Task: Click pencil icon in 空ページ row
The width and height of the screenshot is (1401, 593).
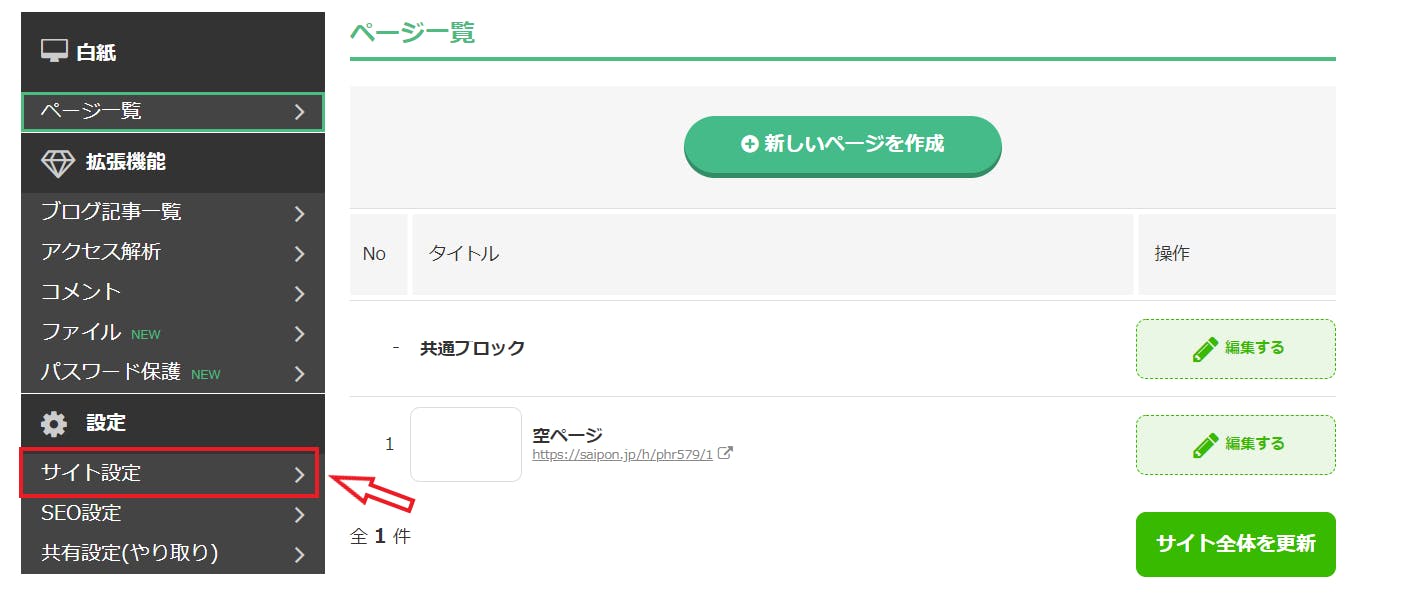Action: [x=1205, y=444]
